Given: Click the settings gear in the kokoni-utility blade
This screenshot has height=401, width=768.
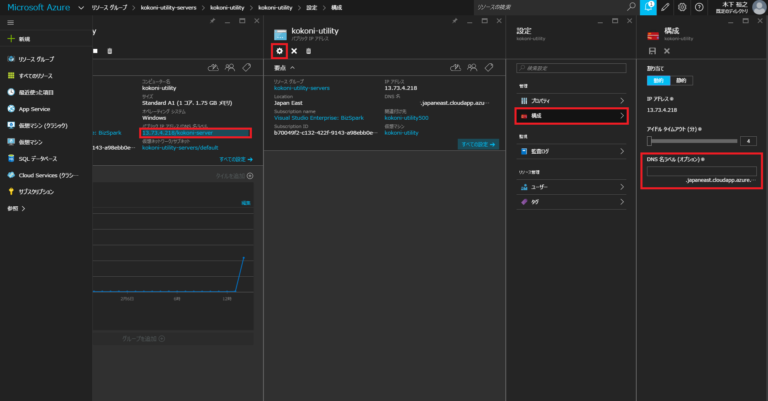Looking at the screenshot, I should pyautogui.click(x=279, y=51).
